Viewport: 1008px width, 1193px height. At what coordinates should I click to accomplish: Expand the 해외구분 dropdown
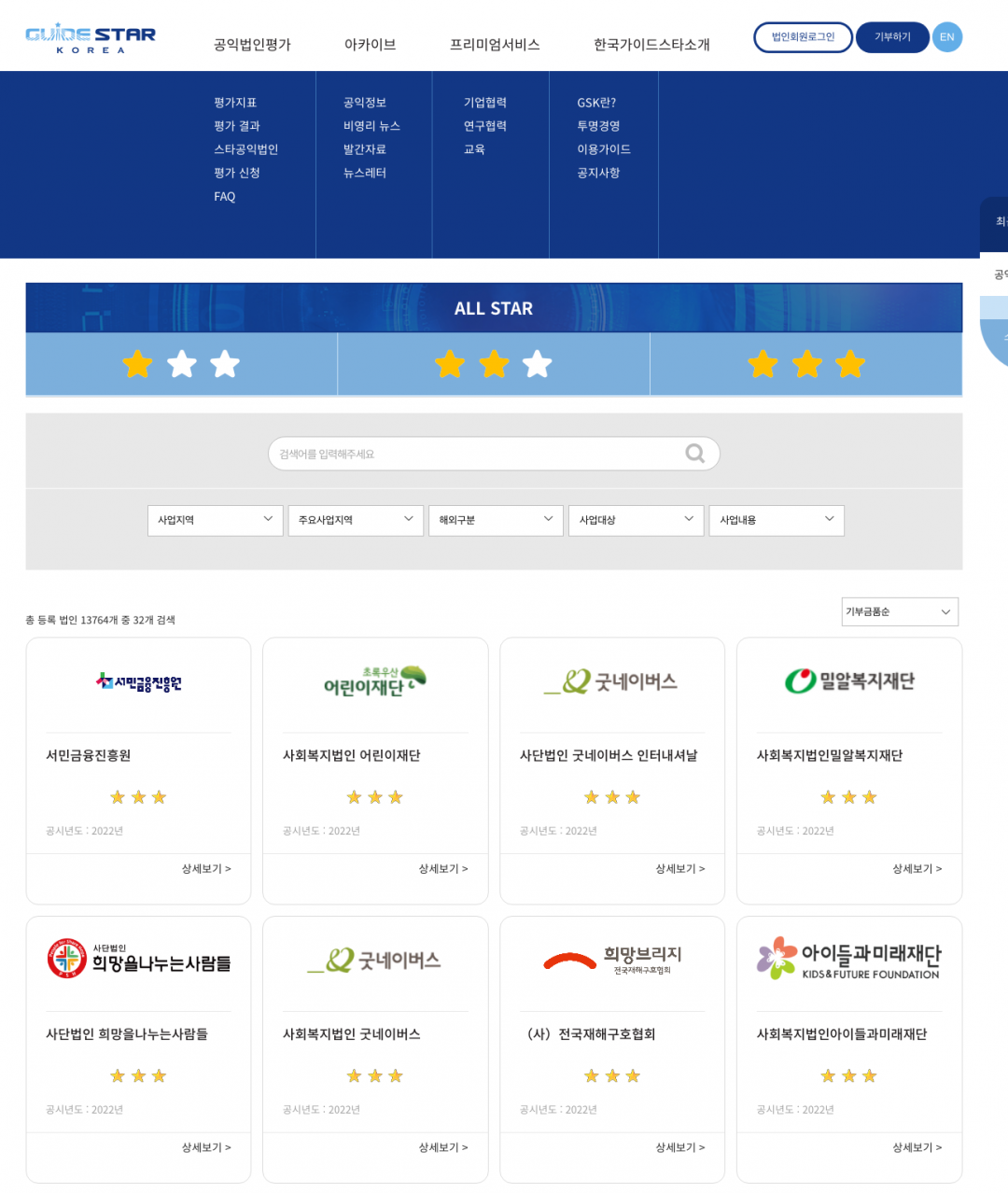pos(496,520)
